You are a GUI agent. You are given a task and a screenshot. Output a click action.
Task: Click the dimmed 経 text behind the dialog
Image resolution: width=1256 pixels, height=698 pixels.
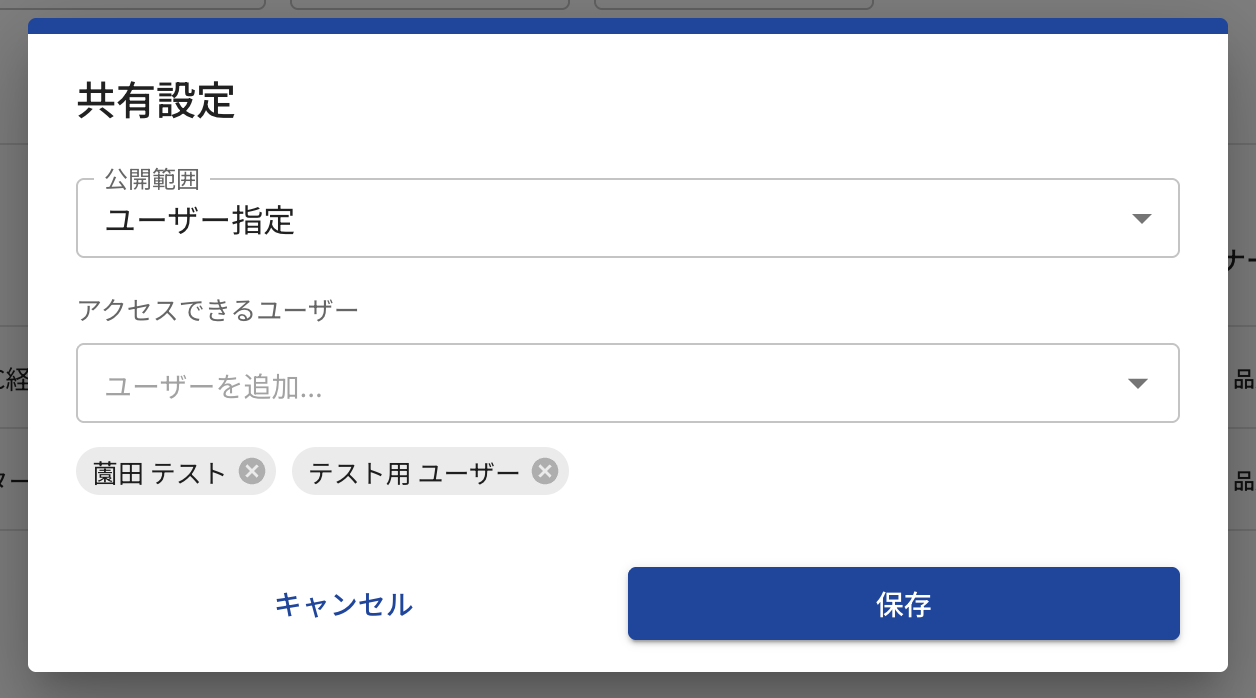14,379
